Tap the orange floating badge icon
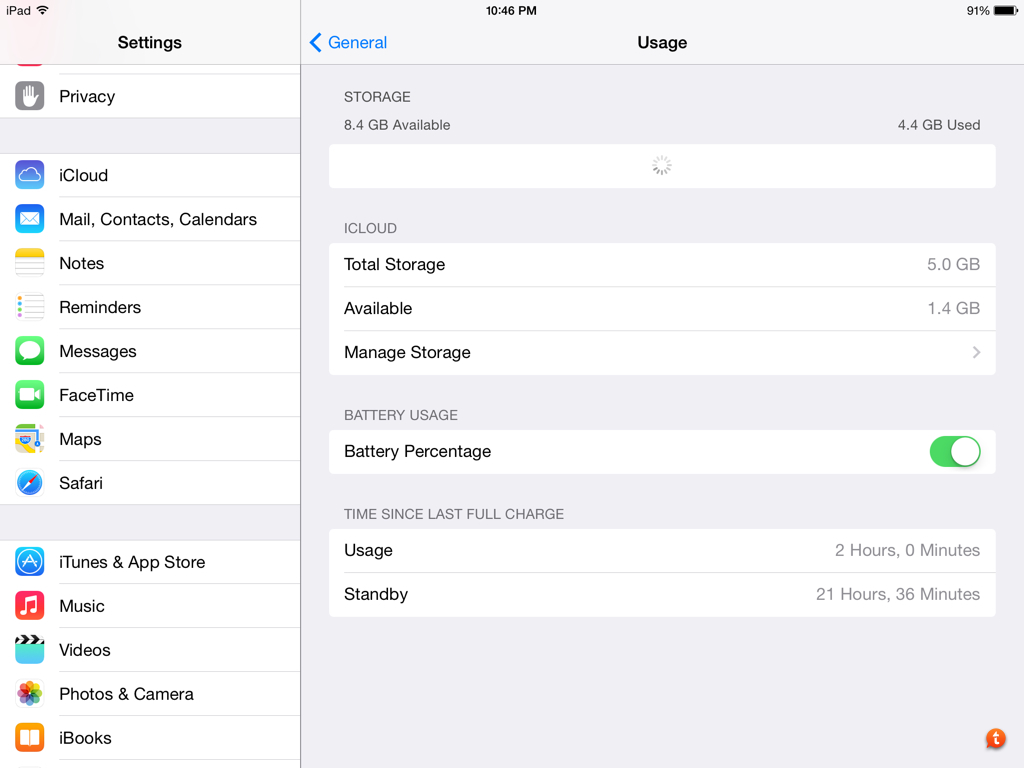Viewport: 1024px width, 768px height. (x=995, y=739)
